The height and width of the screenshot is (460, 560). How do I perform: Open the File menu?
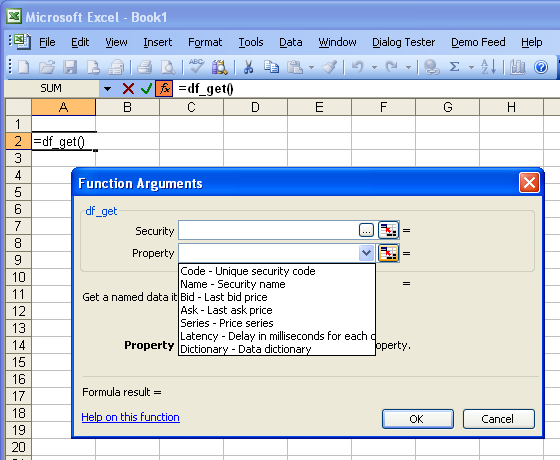(x=47, y=42)
